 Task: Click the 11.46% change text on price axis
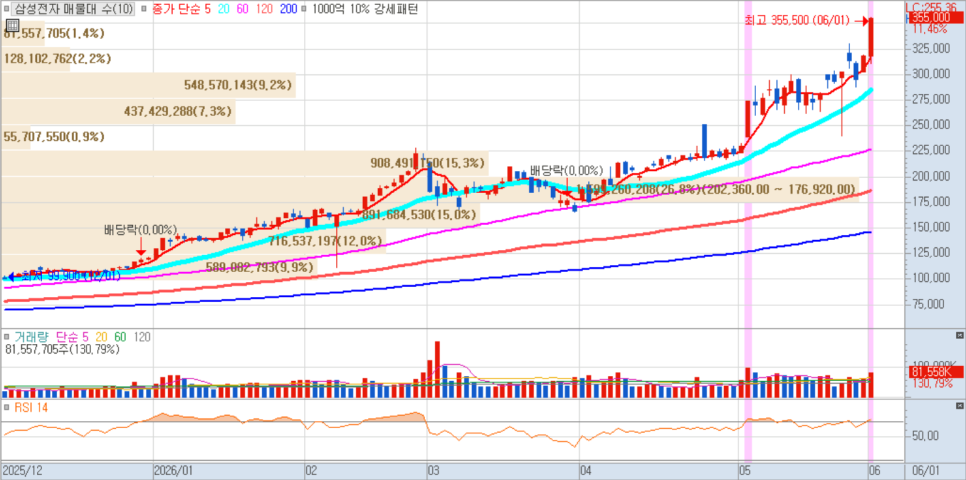tap(929, 29)
